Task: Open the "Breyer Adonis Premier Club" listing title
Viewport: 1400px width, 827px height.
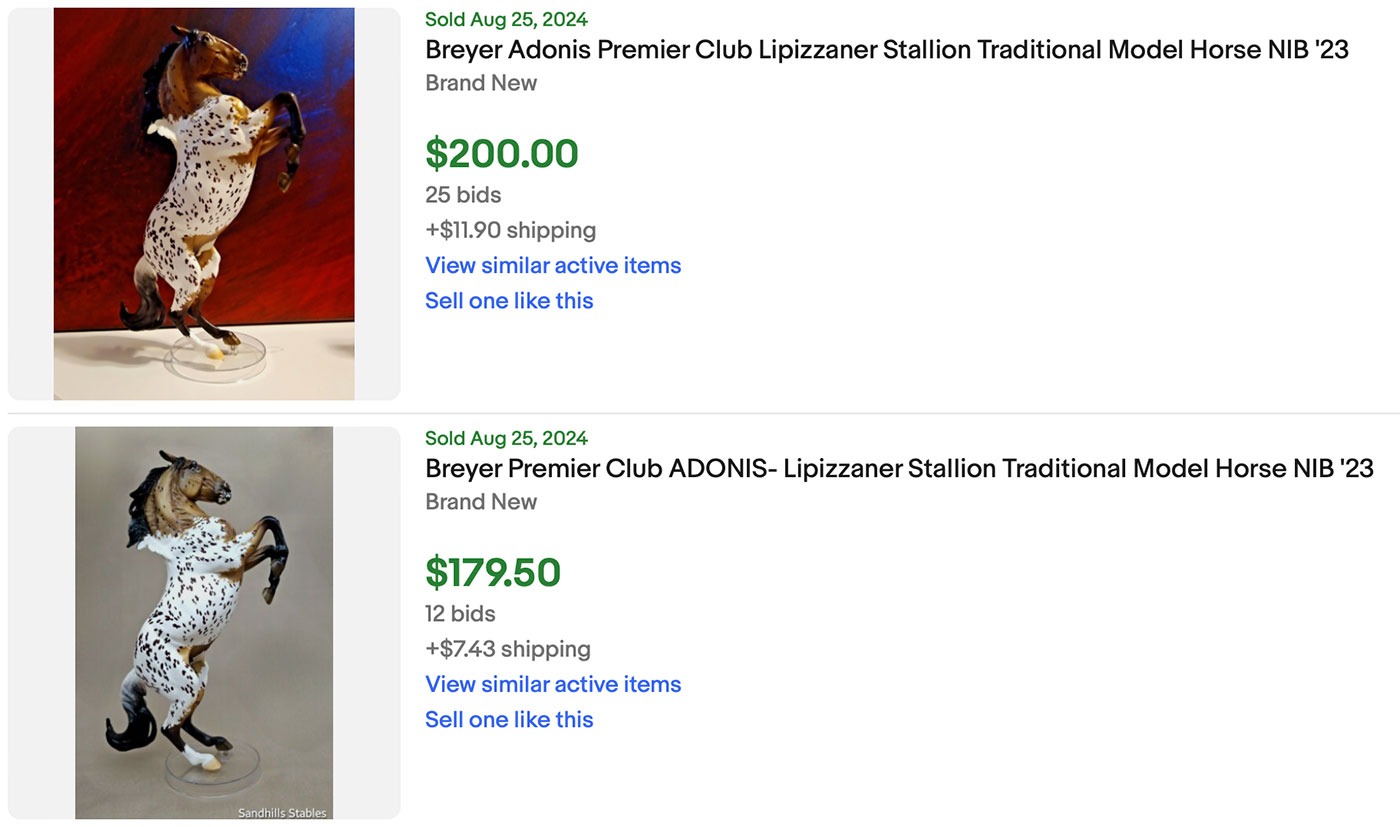Action: (886, 50)
